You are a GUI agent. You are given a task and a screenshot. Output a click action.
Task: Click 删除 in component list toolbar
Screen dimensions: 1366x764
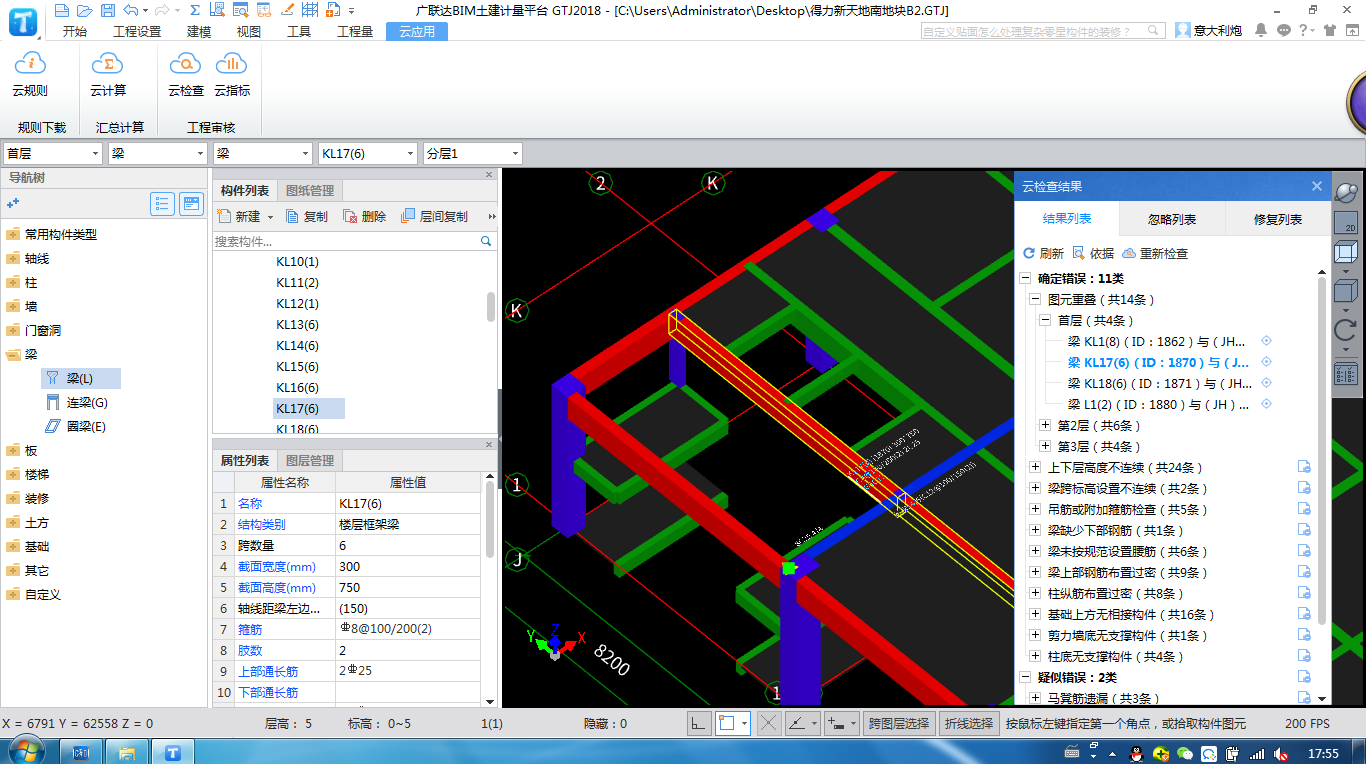click(x=365, y=216)
